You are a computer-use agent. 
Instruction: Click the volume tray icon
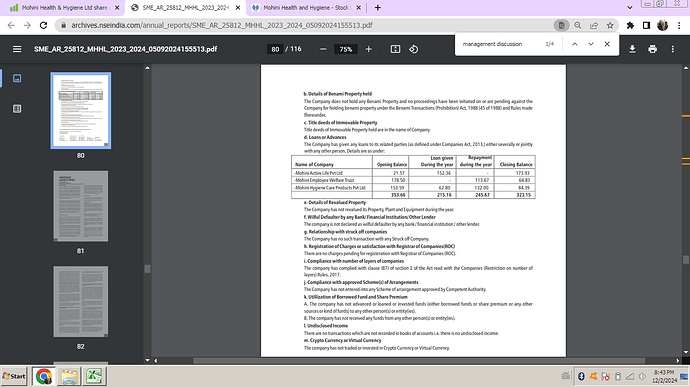(x=642, y=376)
